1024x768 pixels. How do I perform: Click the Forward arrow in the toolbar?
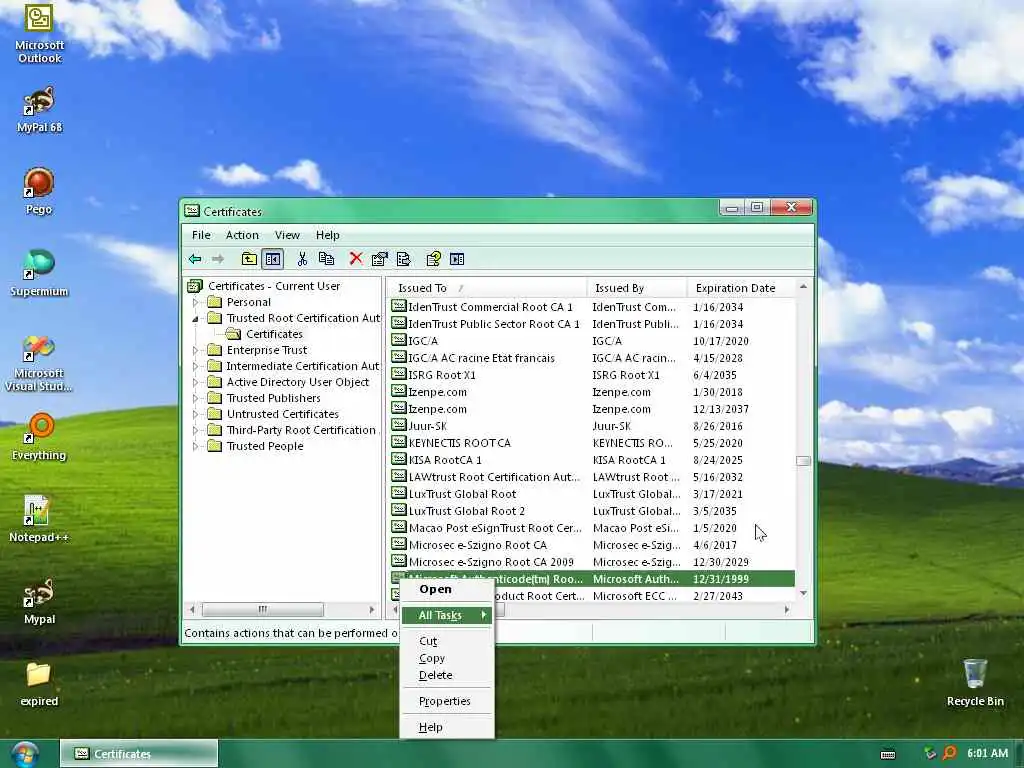(x=217, y=259)
